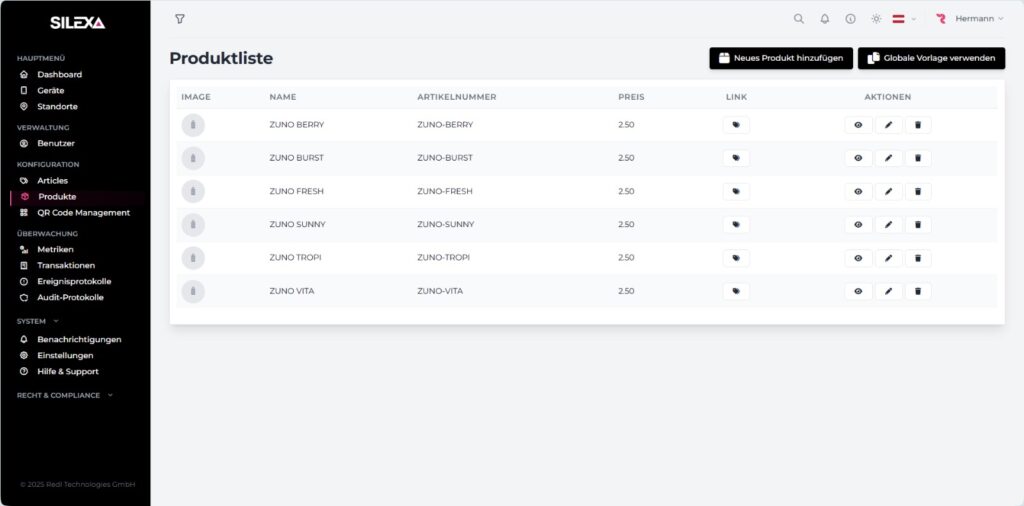
Task: Click link tag icon for ZUNO TROPI
Action: [x=736, y=258]
